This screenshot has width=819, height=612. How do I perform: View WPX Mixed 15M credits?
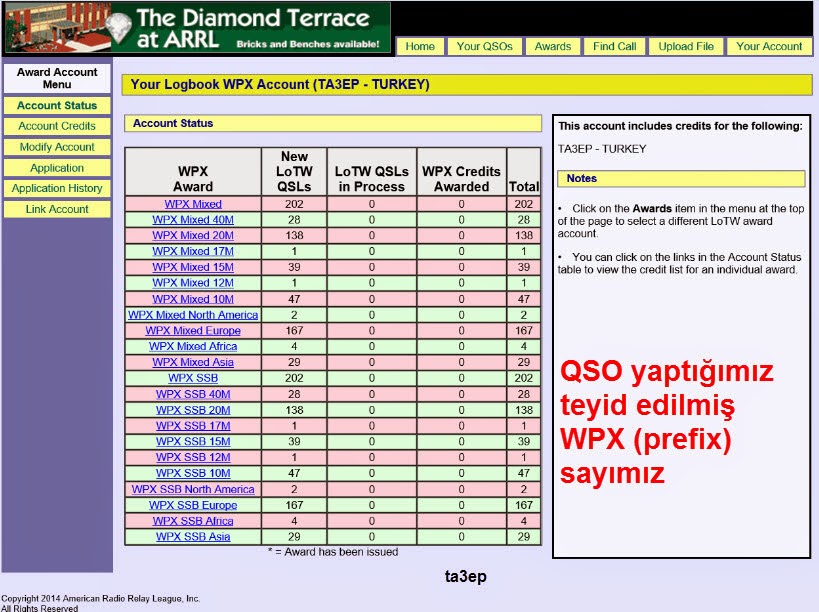193,267
